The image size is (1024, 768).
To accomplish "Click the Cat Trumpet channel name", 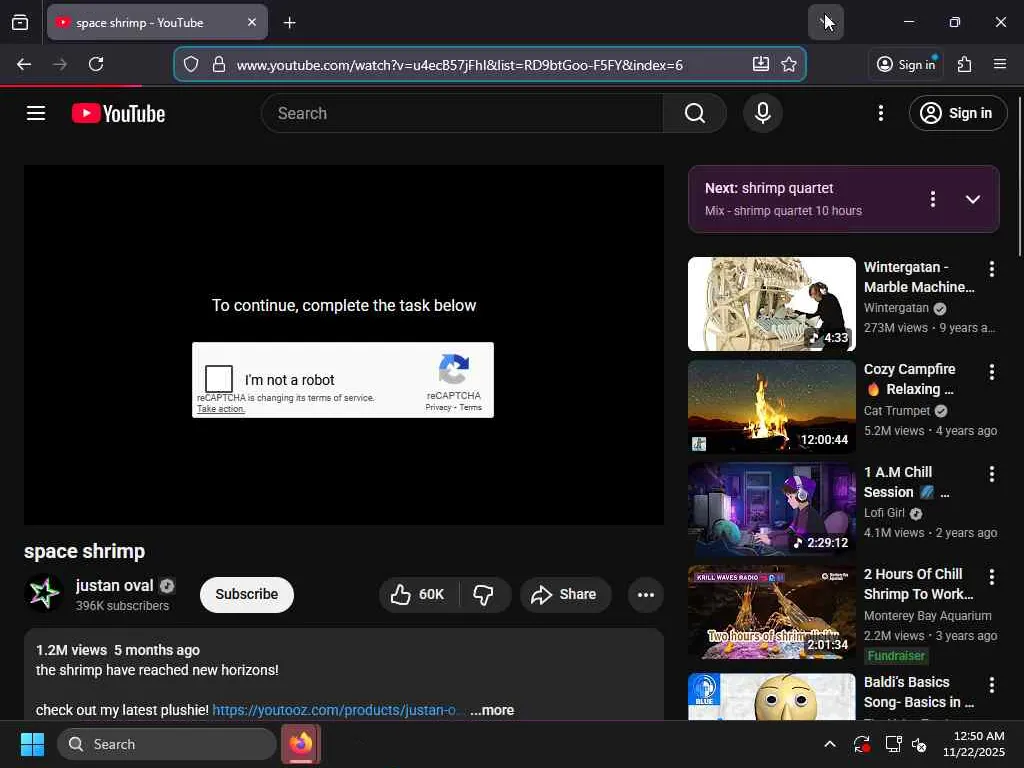I will 897,411.
